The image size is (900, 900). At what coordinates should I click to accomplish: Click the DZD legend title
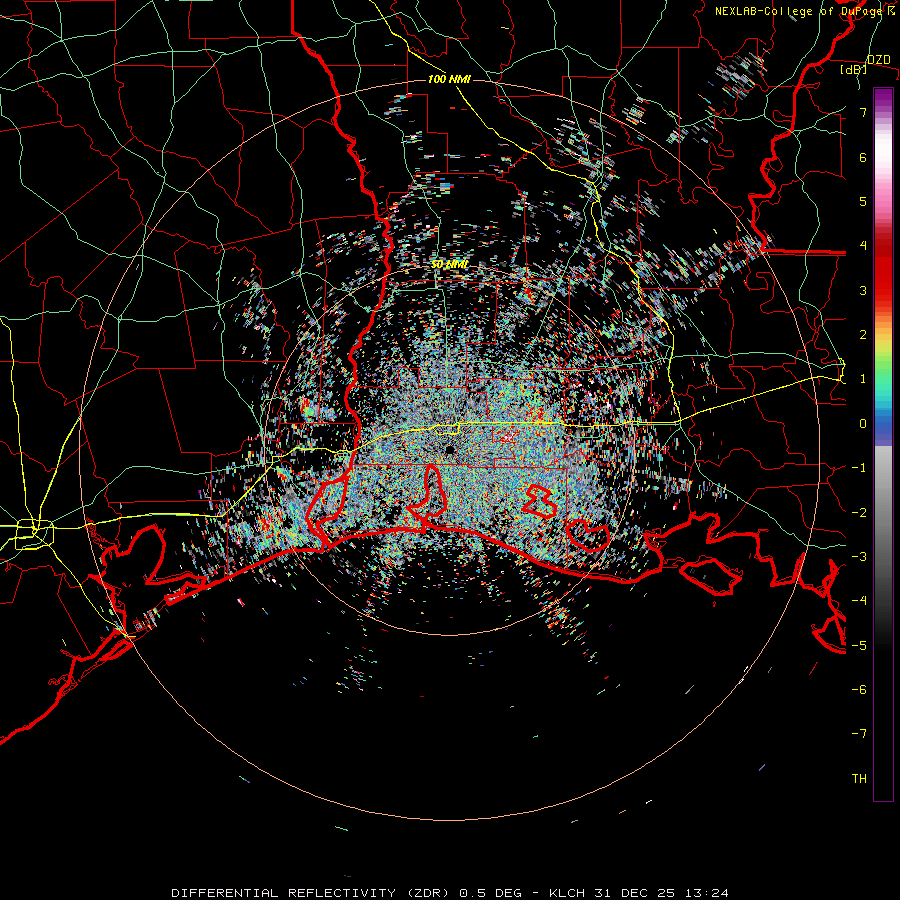(879, 60)
